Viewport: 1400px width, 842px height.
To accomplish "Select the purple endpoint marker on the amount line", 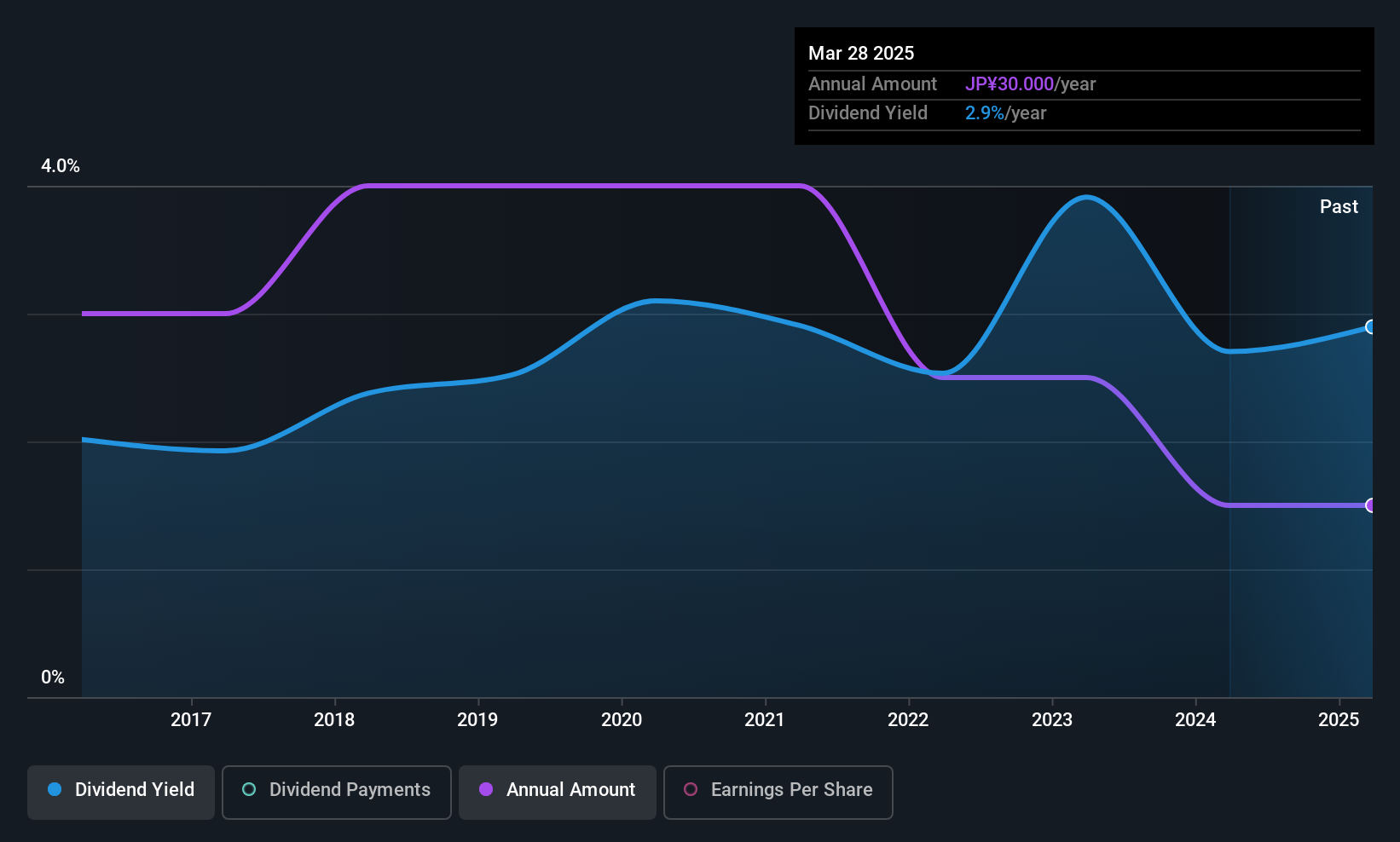I will tap(1371, 505).
